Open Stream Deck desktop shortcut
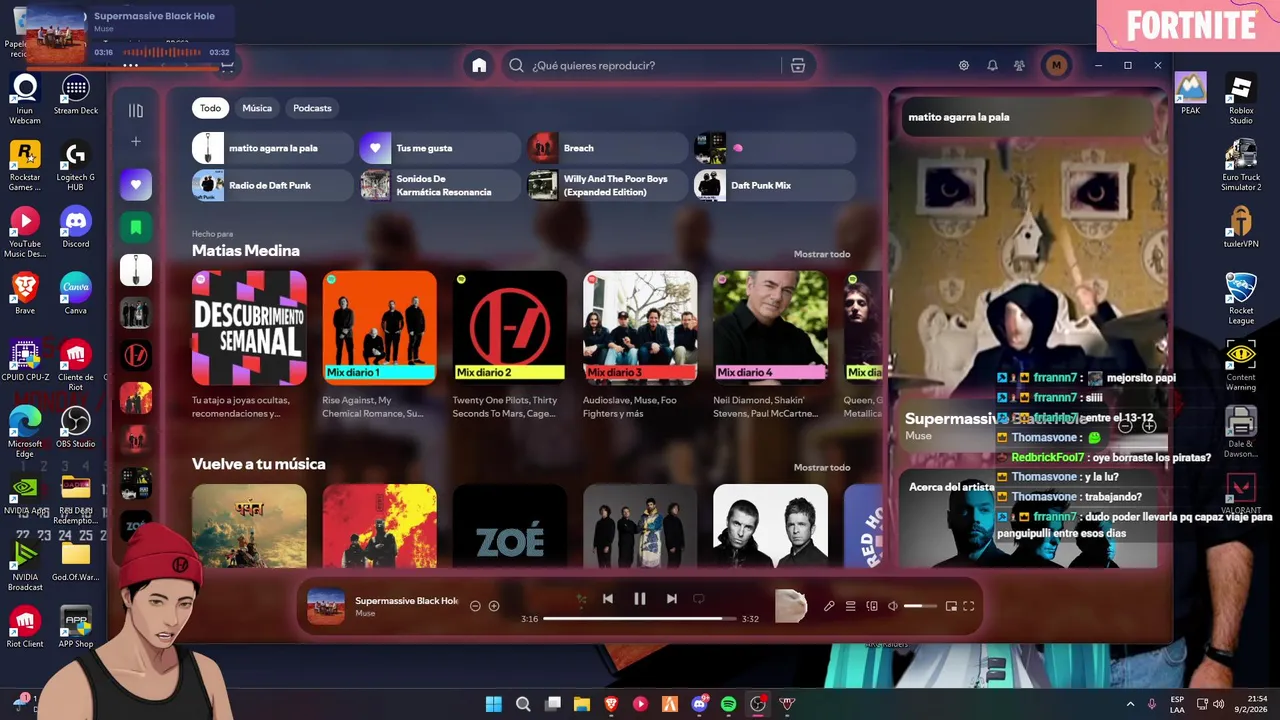The width and height of the screenshot is (1280, 720). coord(76,95)
